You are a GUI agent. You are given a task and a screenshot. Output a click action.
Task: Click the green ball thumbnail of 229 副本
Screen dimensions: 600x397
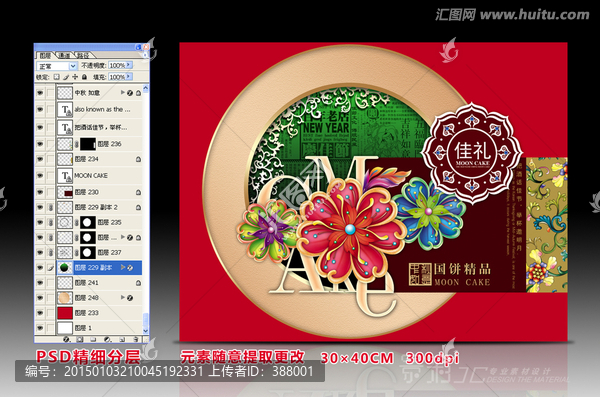click(x=65, y=268)
